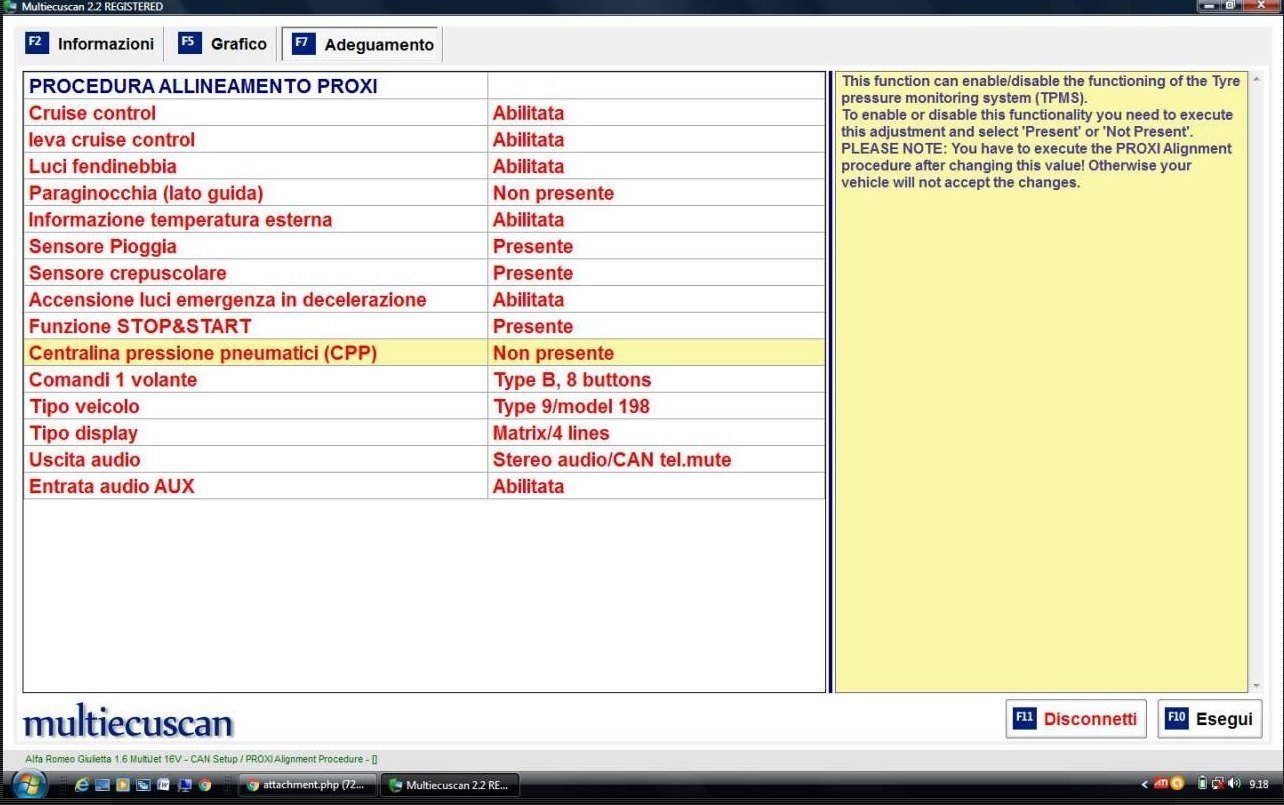
Task: Click description panel scrollbar down arrow
Action: (x=1256, y=686)
